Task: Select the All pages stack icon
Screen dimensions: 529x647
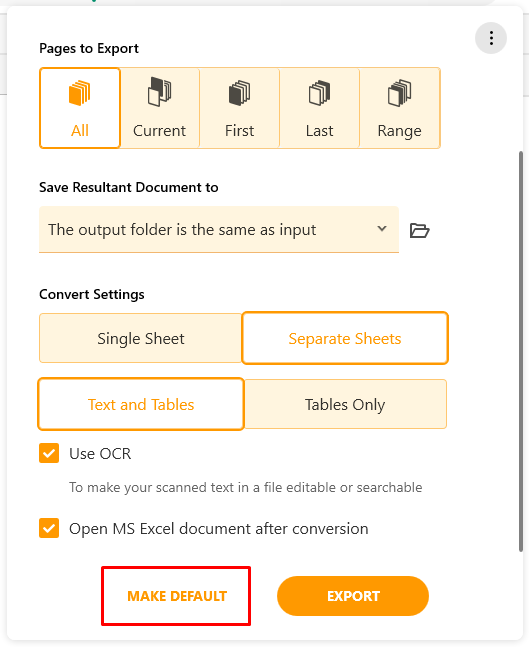Action: click(x=79, y=93)
